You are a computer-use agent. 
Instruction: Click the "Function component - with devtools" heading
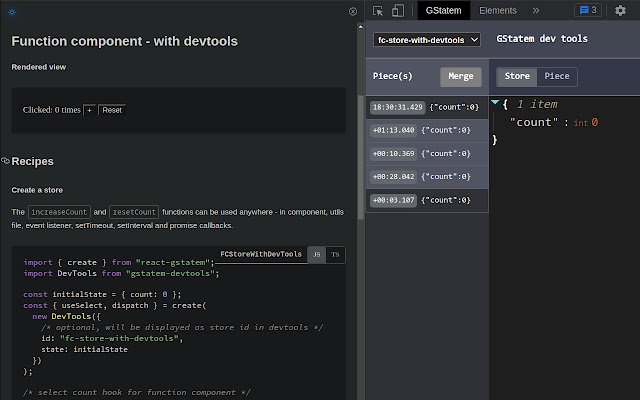124,41
